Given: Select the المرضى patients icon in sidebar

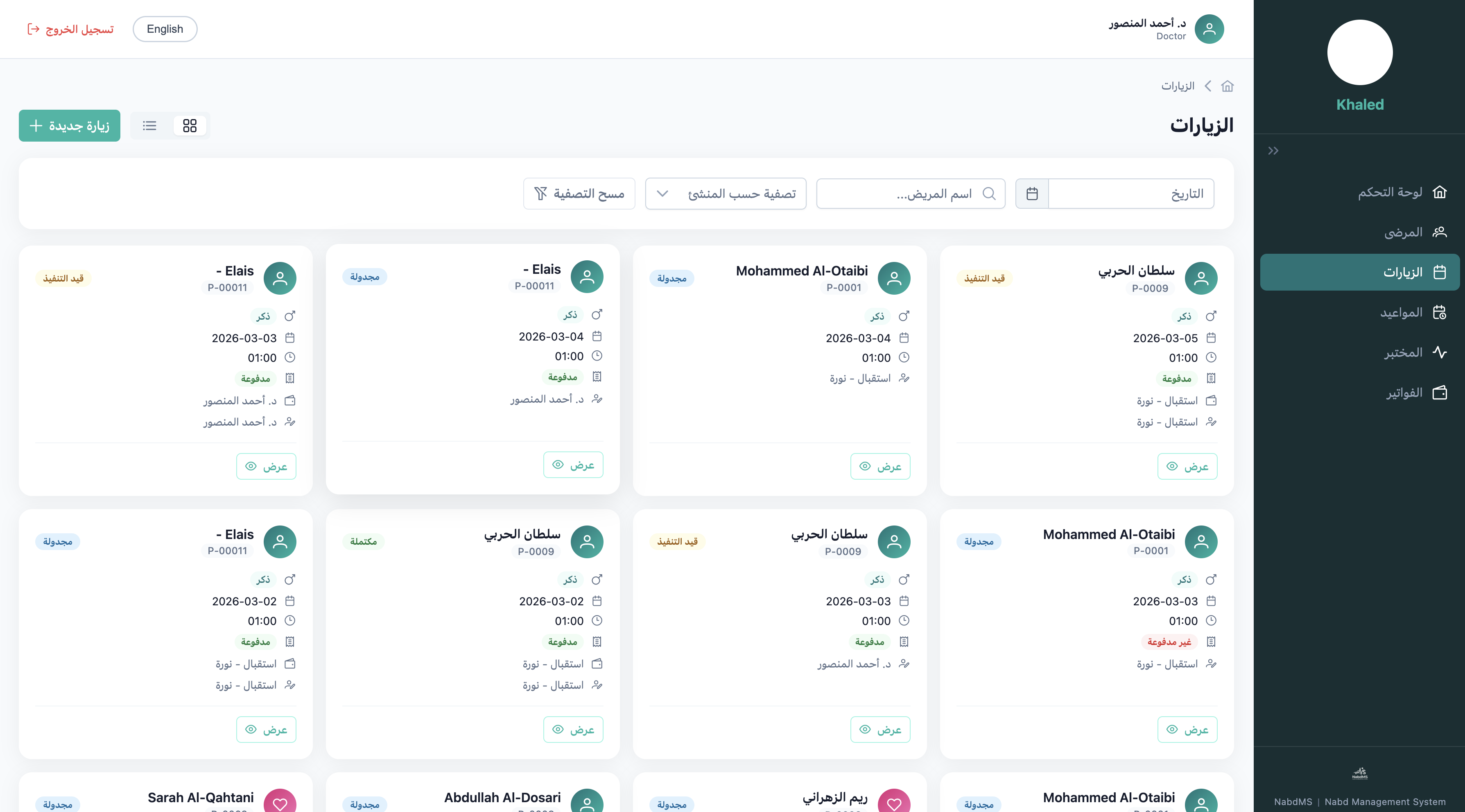Looking at the screenshot, I should click(x=1440, y=231).
